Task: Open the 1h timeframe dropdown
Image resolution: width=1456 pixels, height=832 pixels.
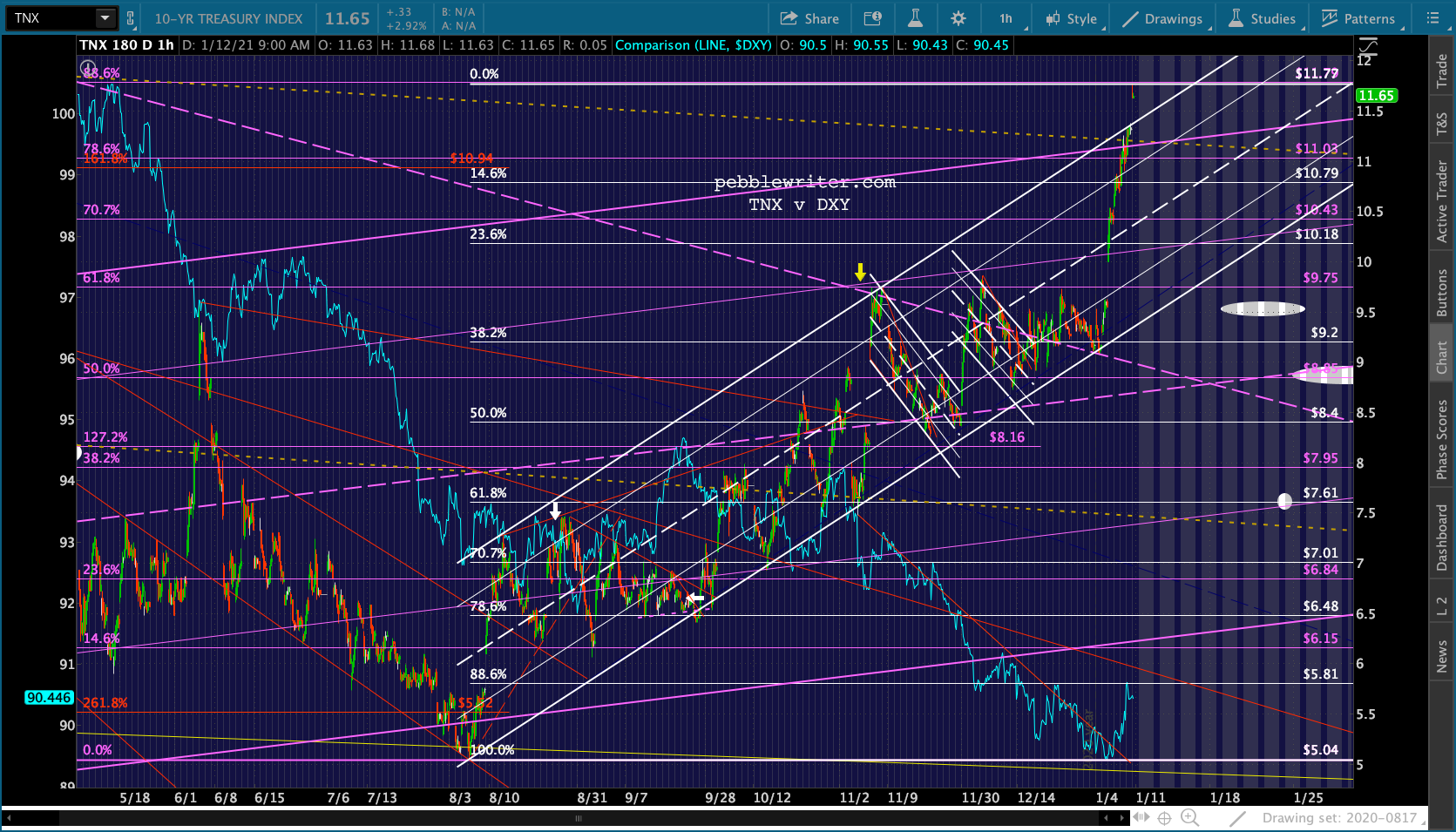Action: click(x=1008, y=18)
